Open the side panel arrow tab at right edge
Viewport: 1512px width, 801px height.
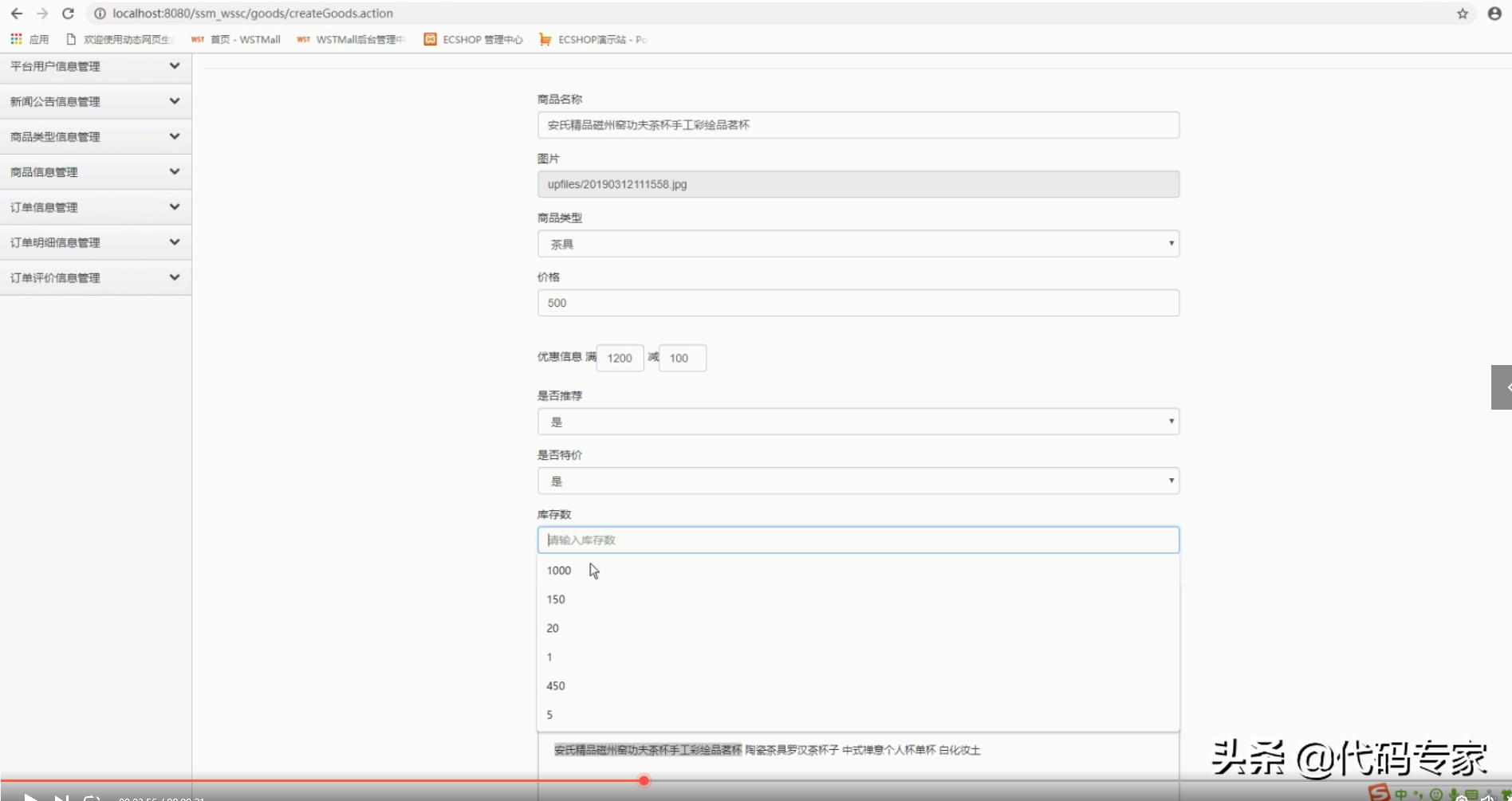[1502, 387]
